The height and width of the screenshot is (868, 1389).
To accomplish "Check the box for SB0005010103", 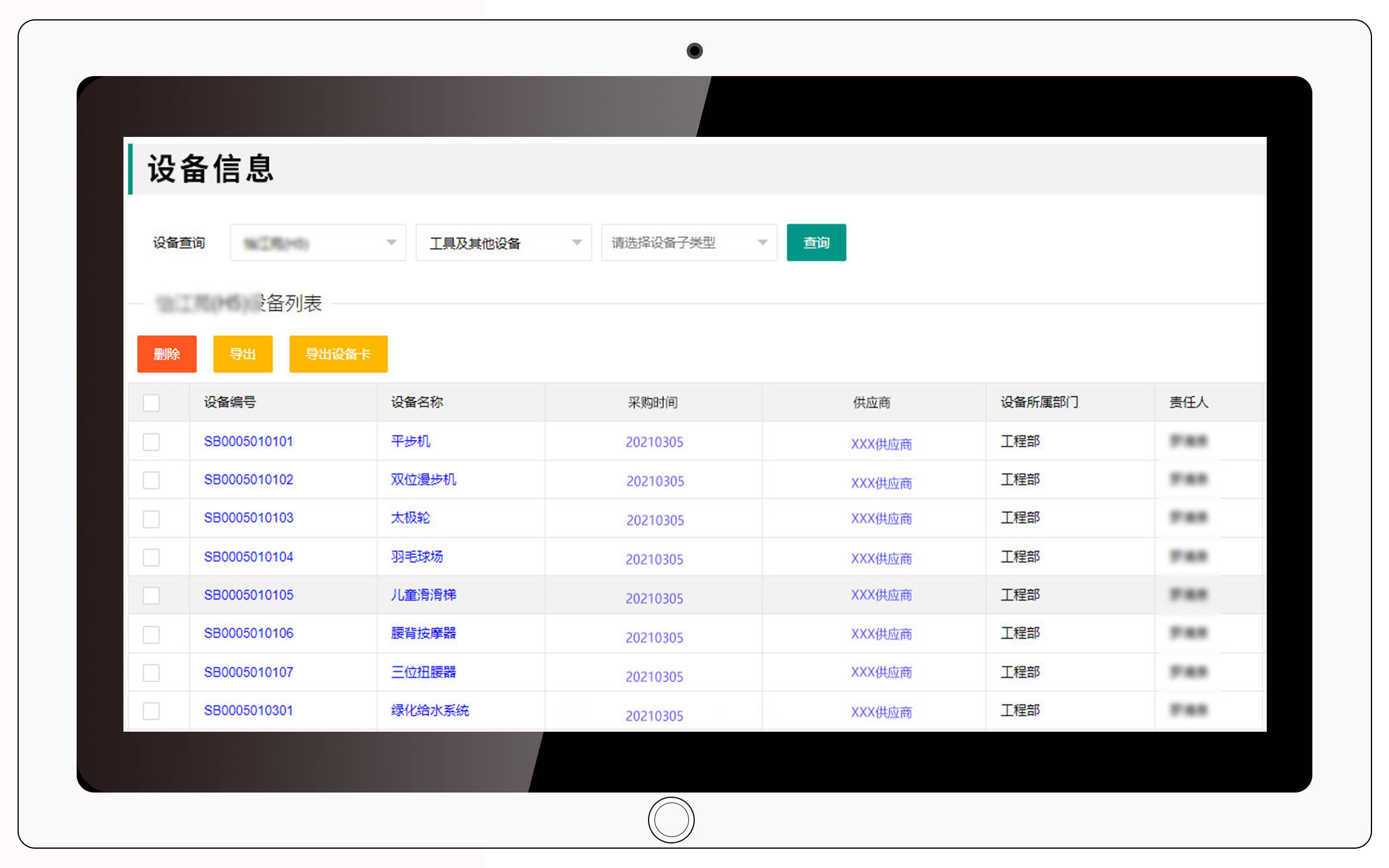I will pos(151,519).
